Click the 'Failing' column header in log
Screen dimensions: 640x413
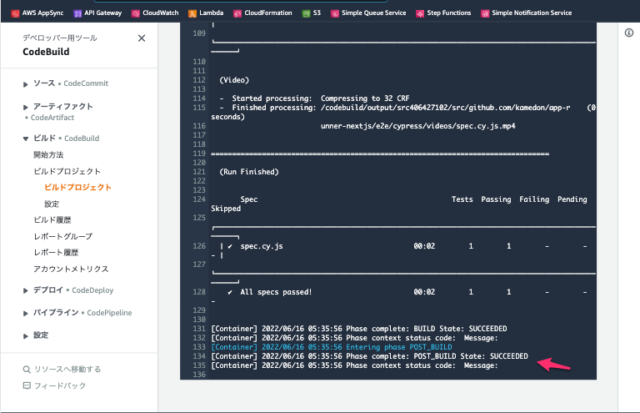534,200
